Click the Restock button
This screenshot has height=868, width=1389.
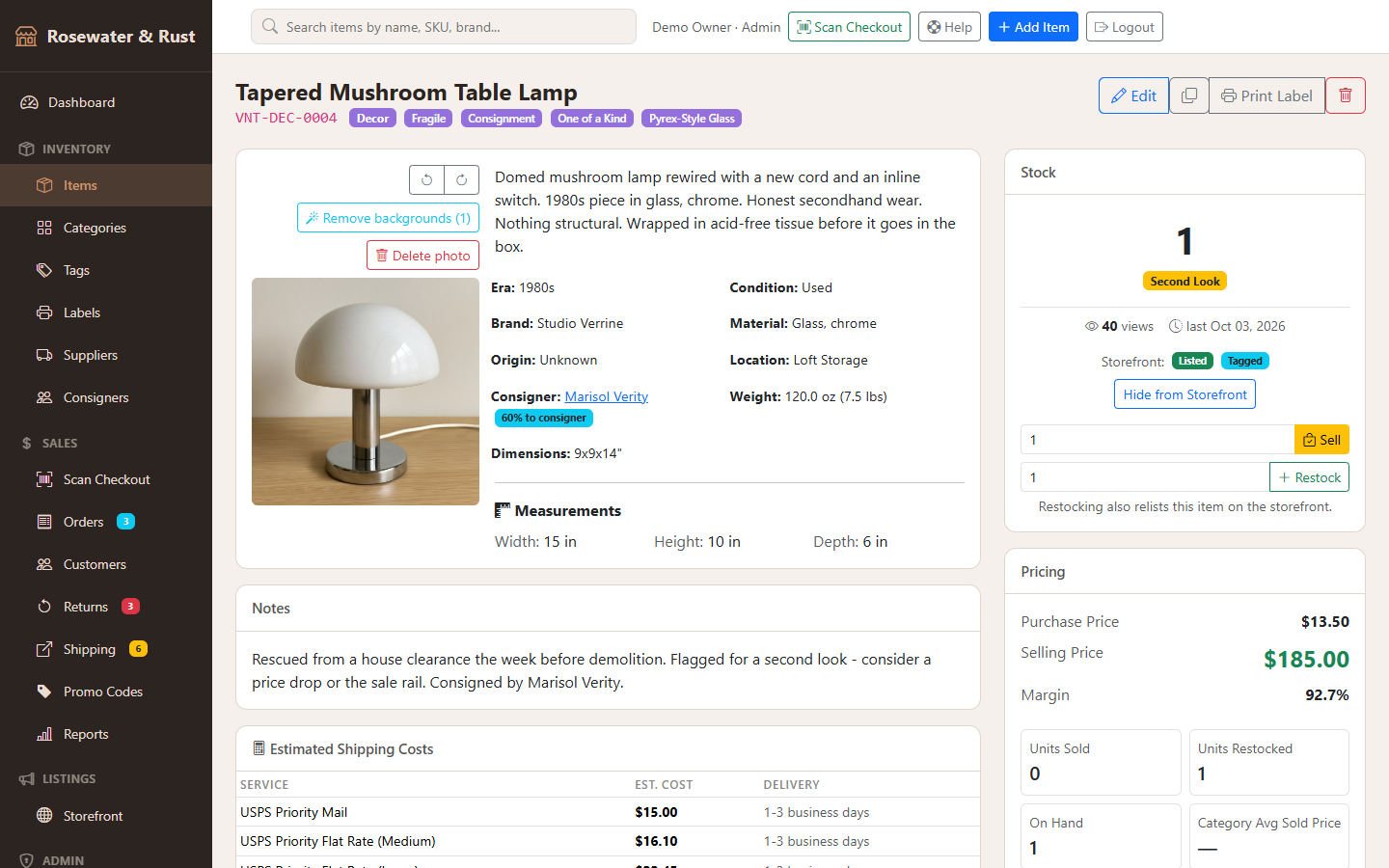pos(1309,477)
